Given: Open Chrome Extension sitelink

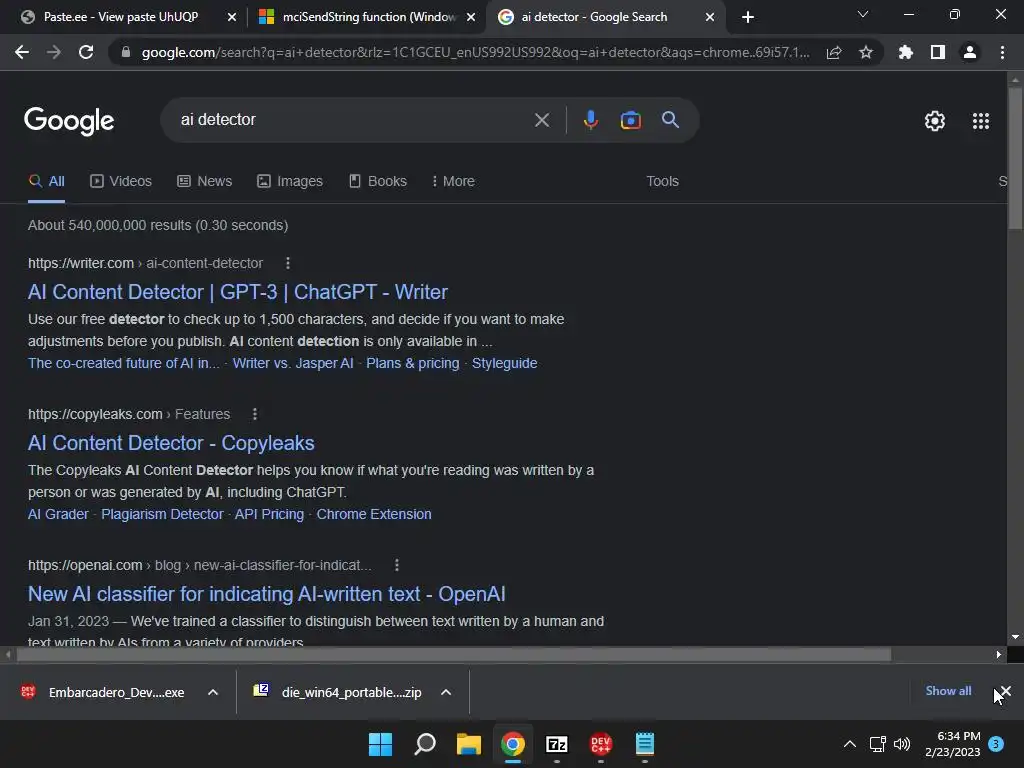Looking at the screenshot, I should (374, 514).
